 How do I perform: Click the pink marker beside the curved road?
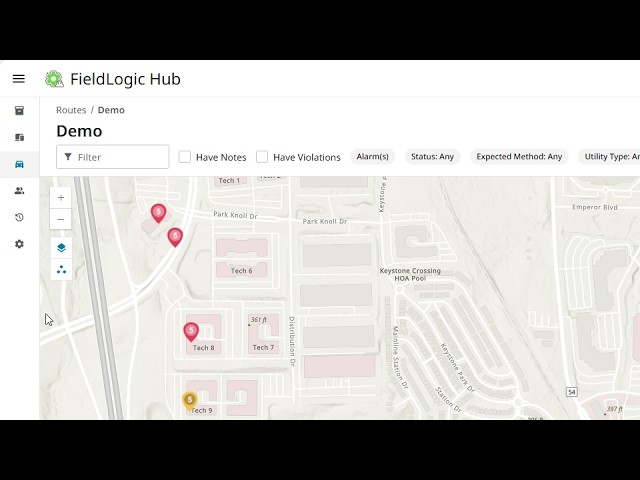(x=175, y=237)
